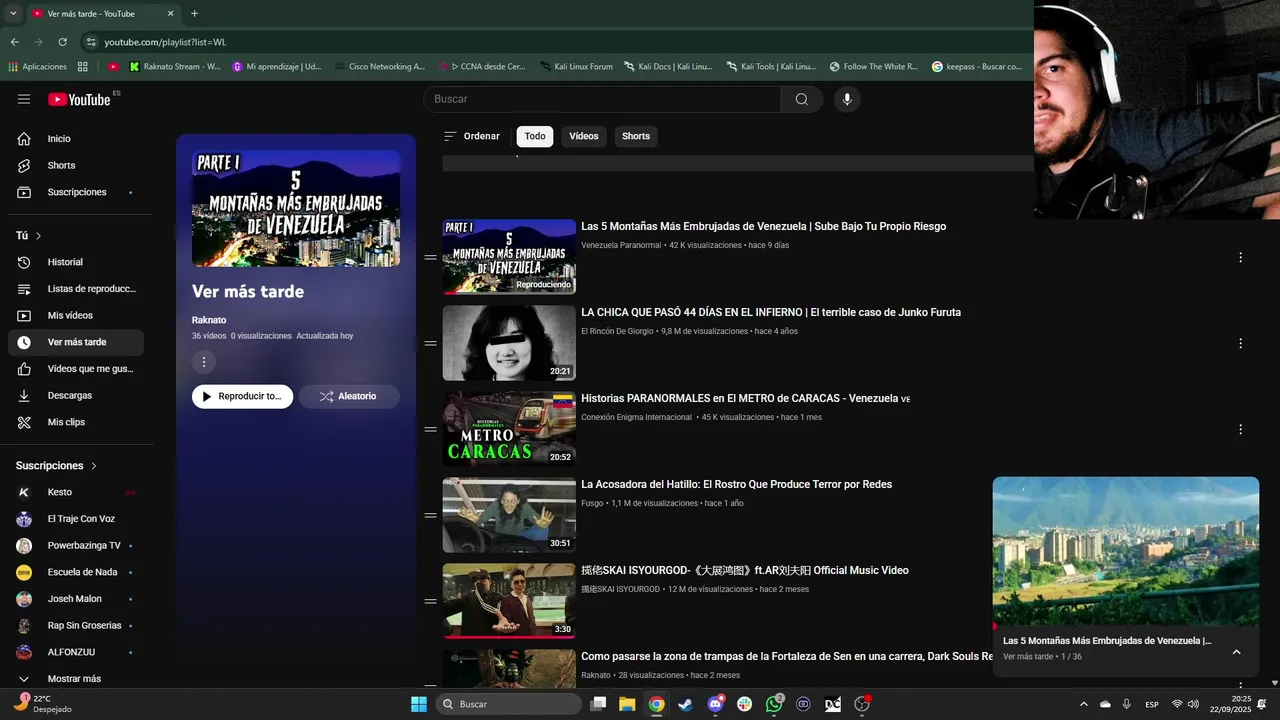This screenshot has width=1280, height=720.
Task: Open Descargas in the sidebar
Action: click(76, 395)
